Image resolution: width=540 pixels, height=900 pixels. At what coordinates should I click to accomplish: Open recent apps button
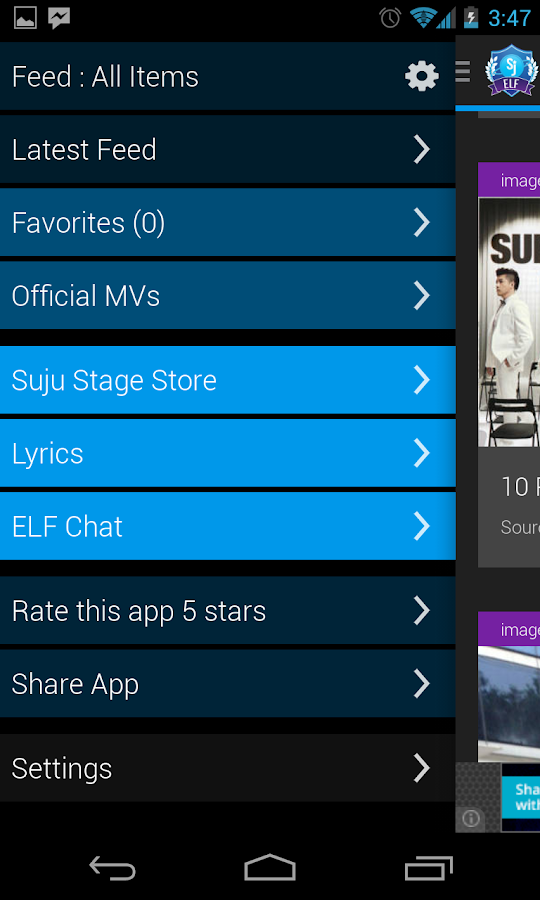pos(428,868)
